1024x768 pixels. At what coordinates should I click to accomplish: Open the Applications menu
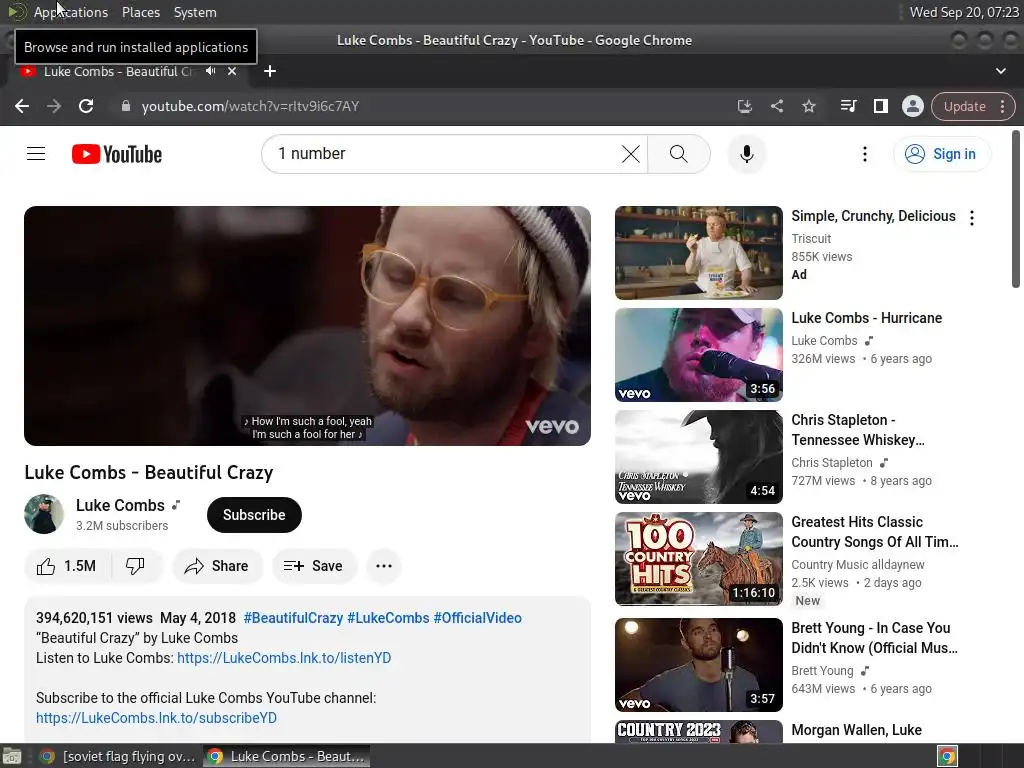pos(71,12)
